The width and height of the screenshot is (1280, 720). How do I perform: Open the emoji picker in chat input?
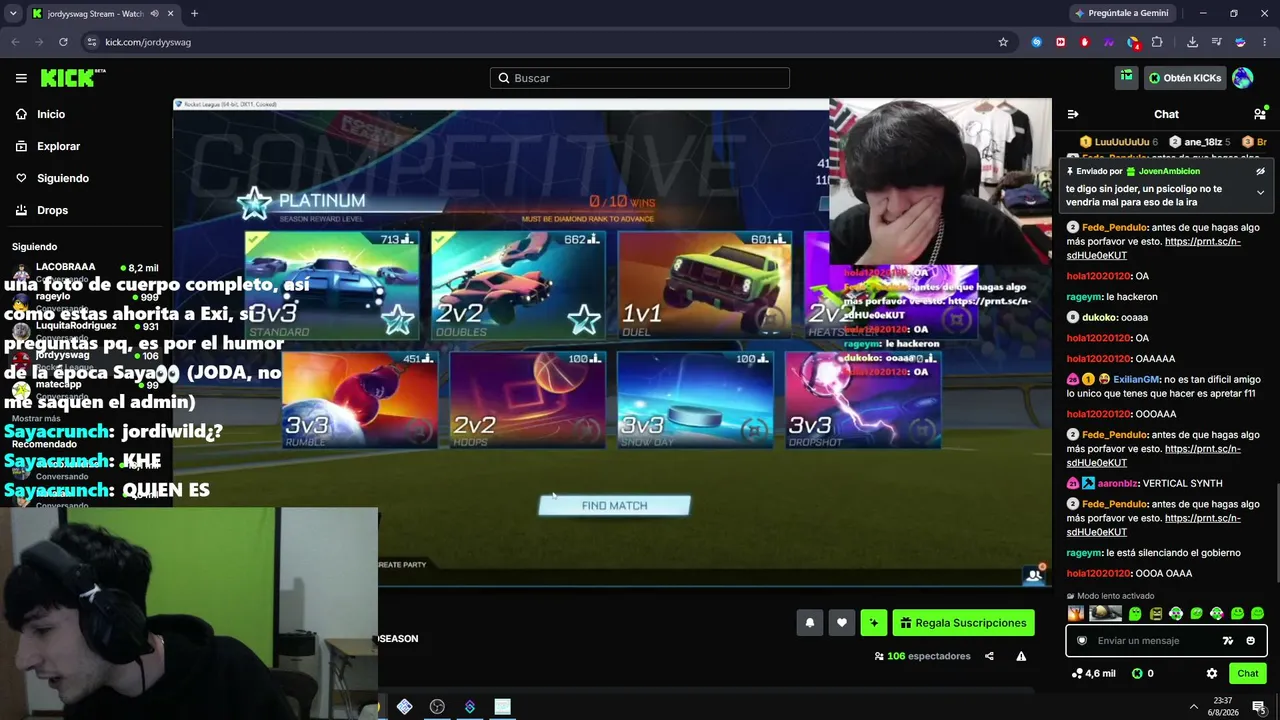tap(1250, 640)
